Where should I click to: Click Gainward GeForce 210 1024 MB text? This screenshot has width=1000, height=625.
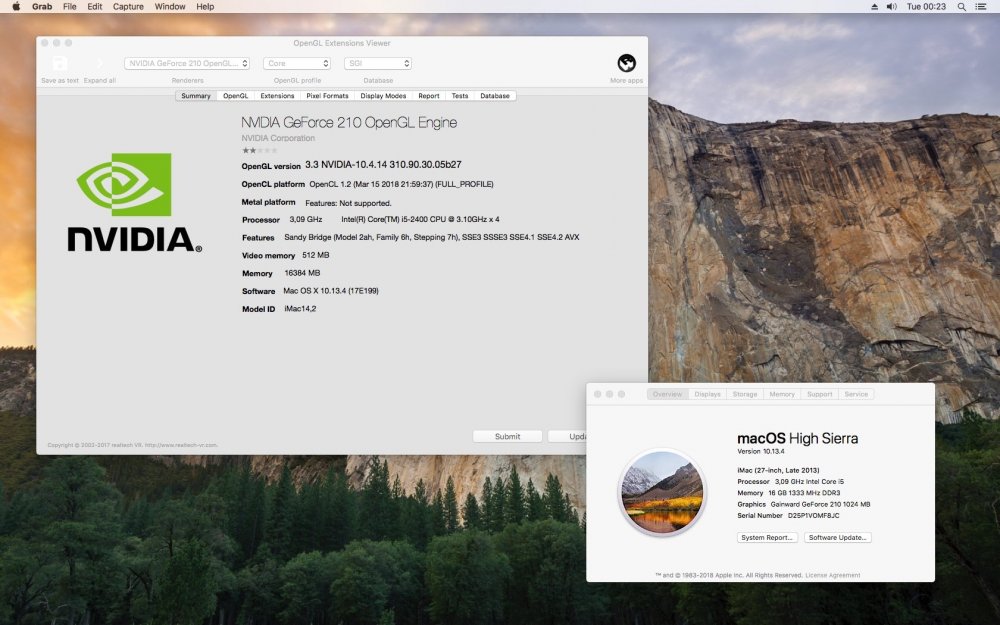[820, 504]
